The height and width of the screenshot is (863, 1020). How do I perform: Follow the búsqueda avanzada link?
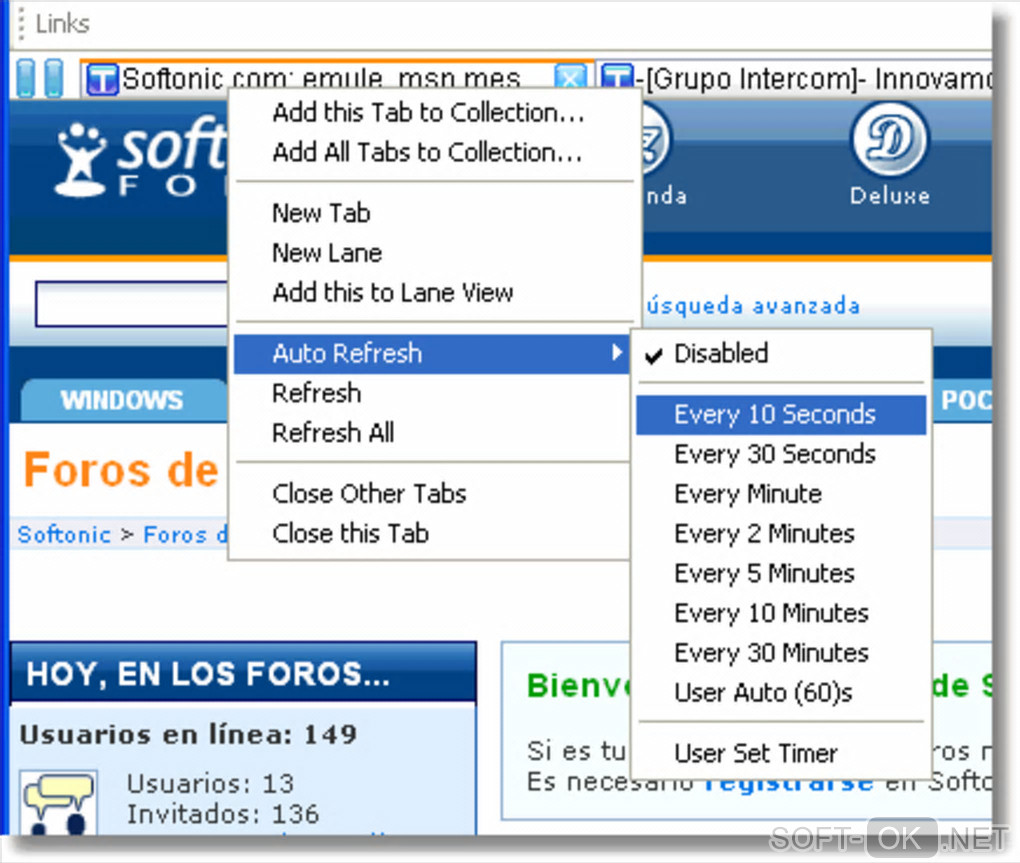(753, 304)
